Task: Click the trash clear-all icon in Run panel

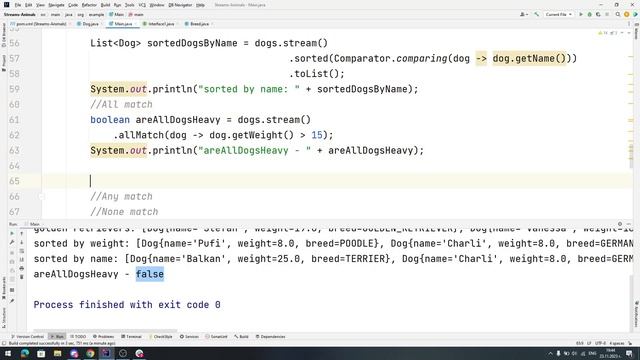Action: pos(22,277)
